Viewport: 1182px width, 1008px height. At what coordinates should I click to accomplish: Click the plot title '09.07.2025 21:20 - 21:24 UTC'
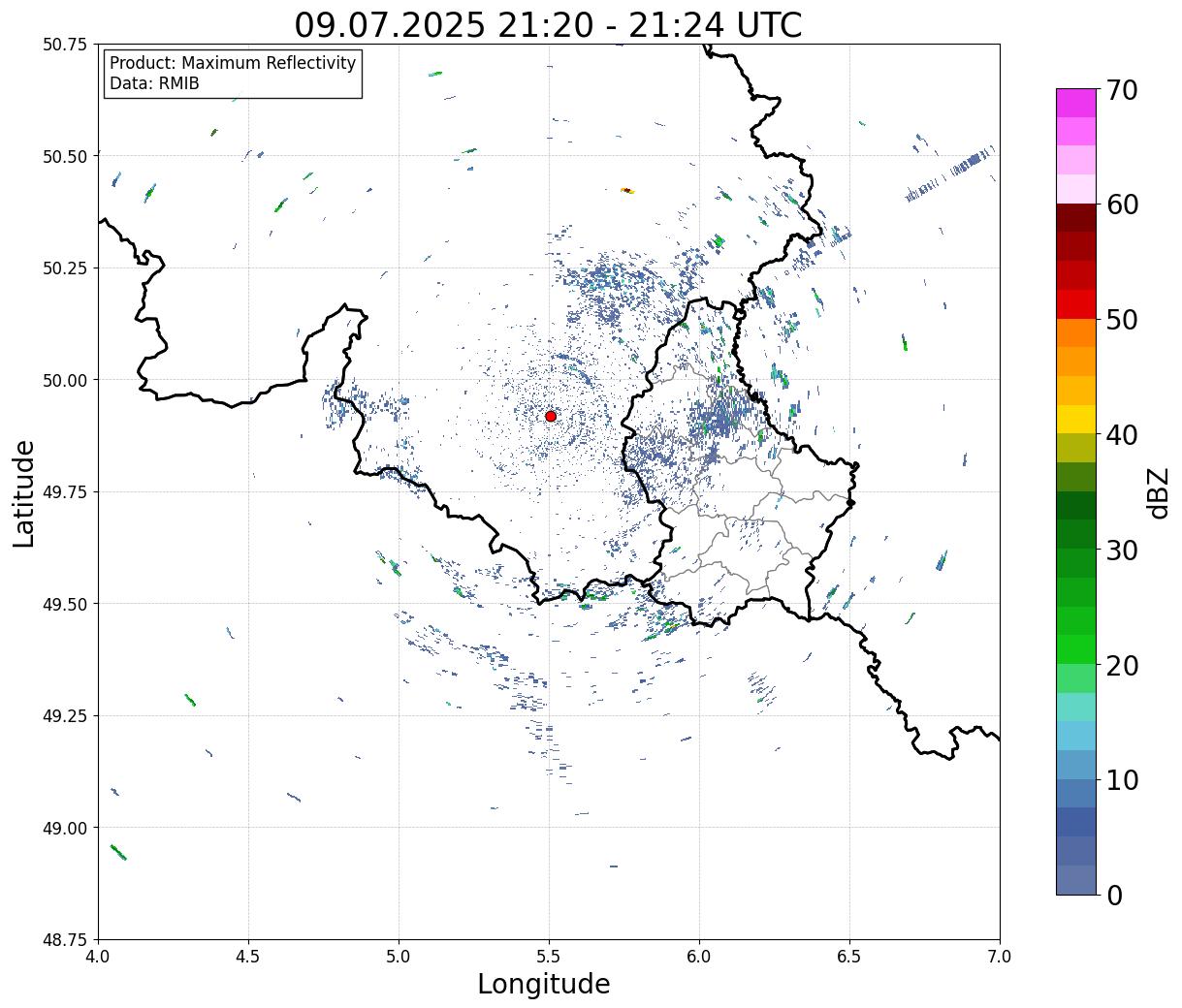(548, 25)
